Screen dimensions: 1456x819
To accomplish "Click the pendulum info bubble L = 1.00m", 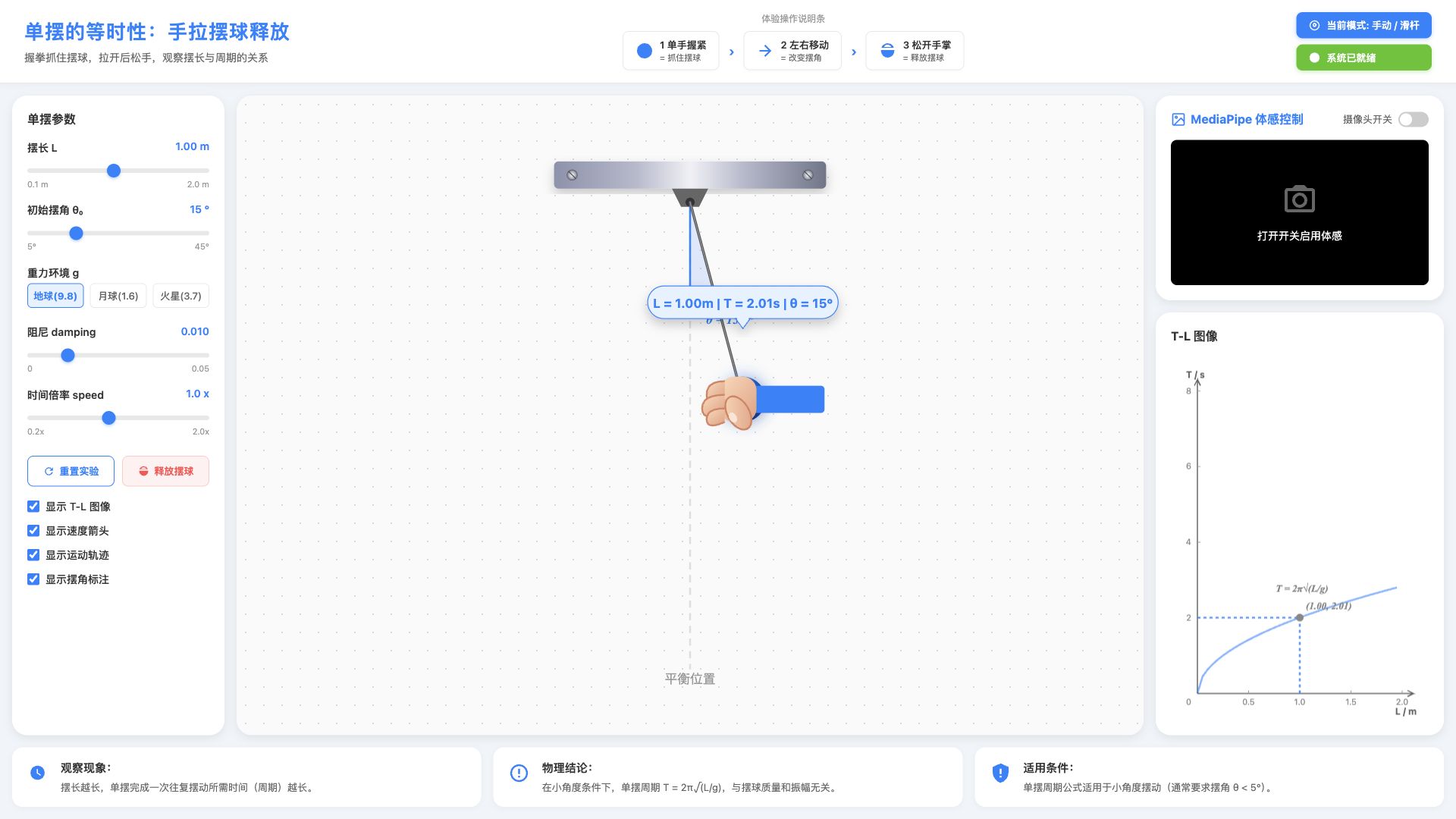I will 742,303.
